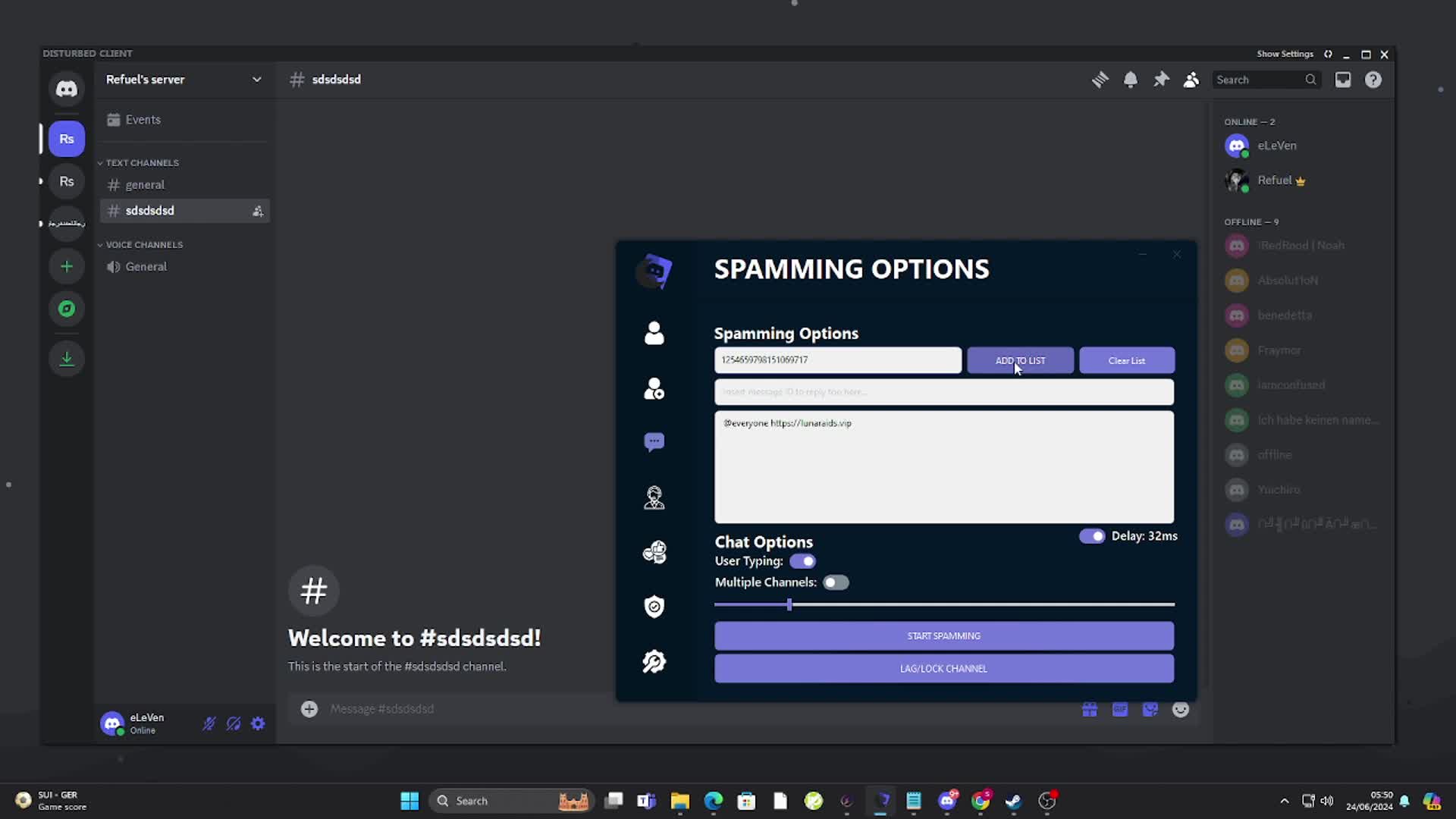Open the shield settings in spammer sidebar
The image size is (1456, 819).
coord(654,607)
